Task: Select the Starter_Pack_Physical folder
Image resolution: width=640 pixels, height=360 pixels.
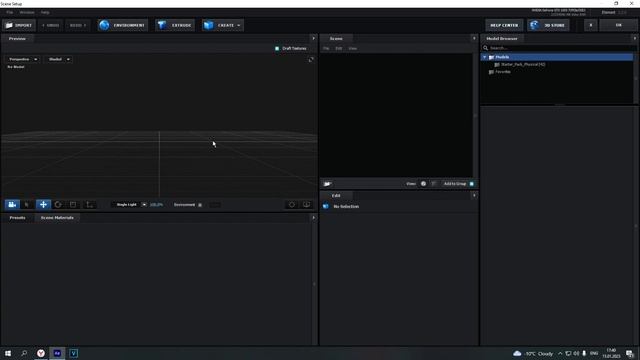Action: (x=520, y=64)
